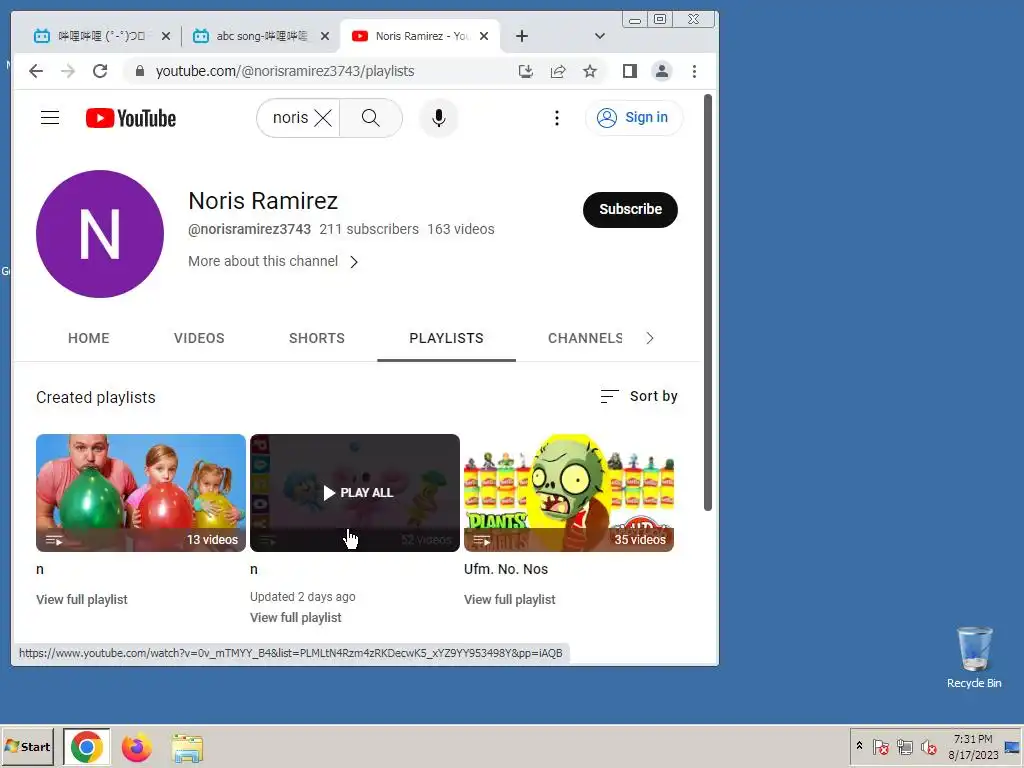The width and height of the screenshot is (1024, 768).
Task: Subscribe to Noris Ramirez
Action: pyautogui.click(x=630, y=210)
